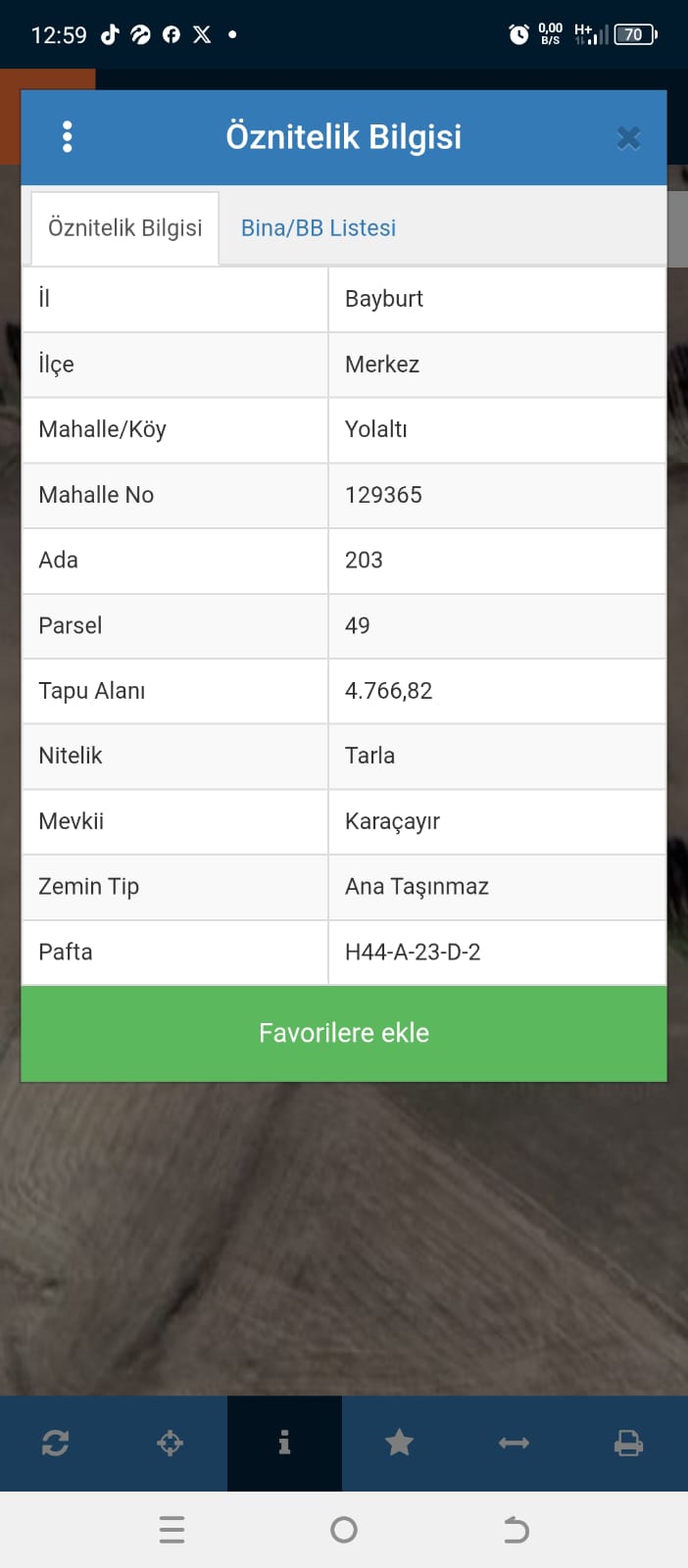Tap the Android back button

[516, 1530]
